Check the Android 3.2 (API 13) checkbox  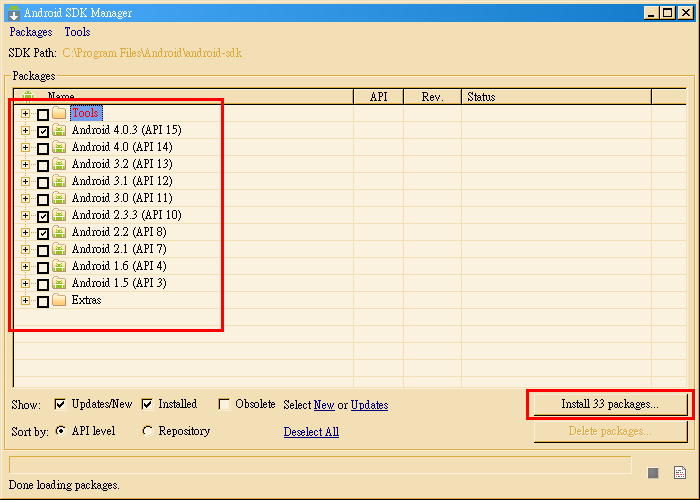pos(43,166)
